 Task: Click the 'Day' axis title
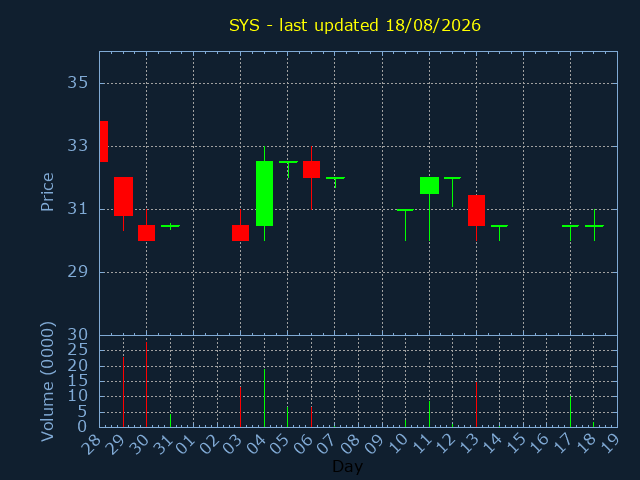pyautogui.click(x=347, y=466)
